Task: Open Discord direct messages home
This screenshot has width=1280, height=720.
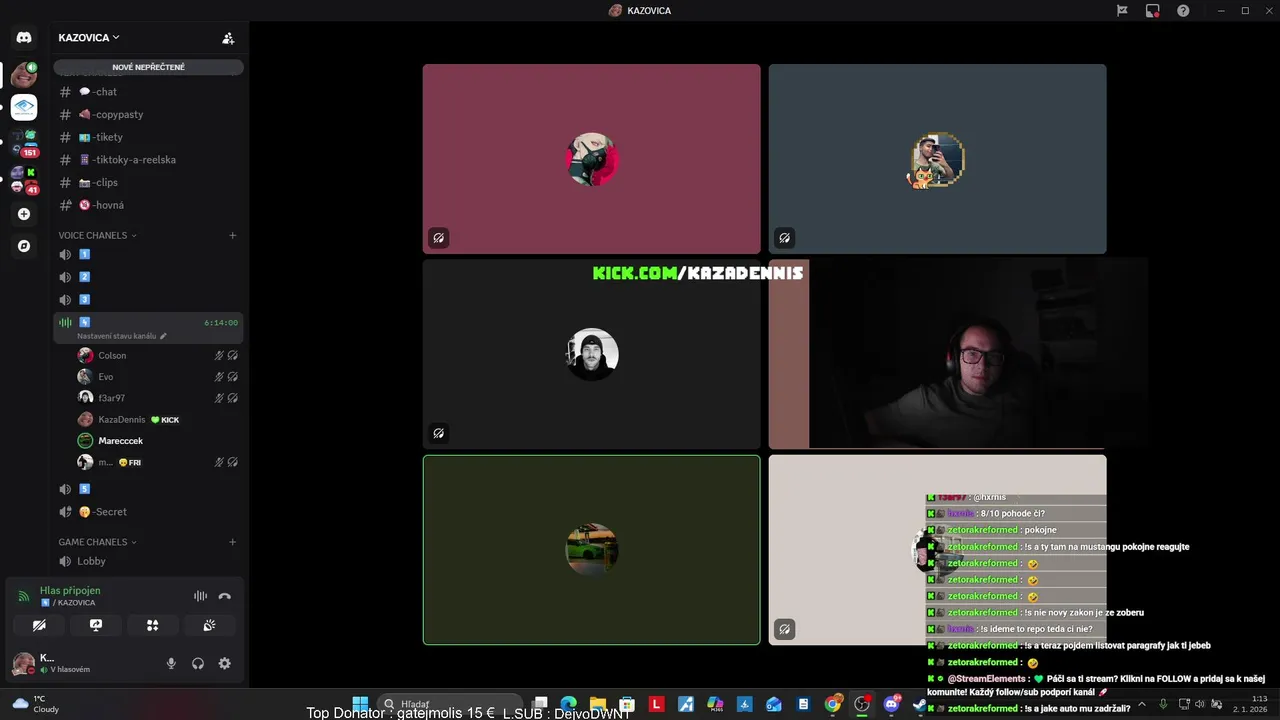Action: [x=24, y=38]
